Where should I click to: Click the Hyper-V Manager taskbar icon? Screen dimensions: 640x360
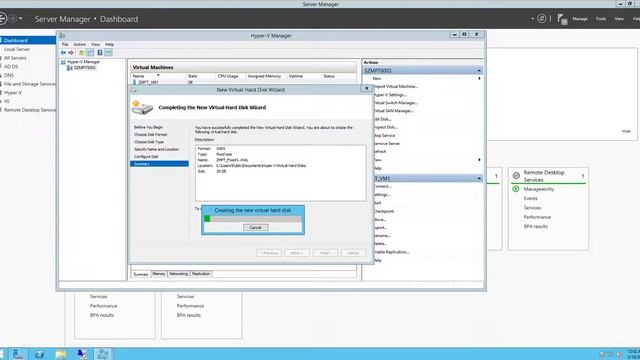point(102,354)
